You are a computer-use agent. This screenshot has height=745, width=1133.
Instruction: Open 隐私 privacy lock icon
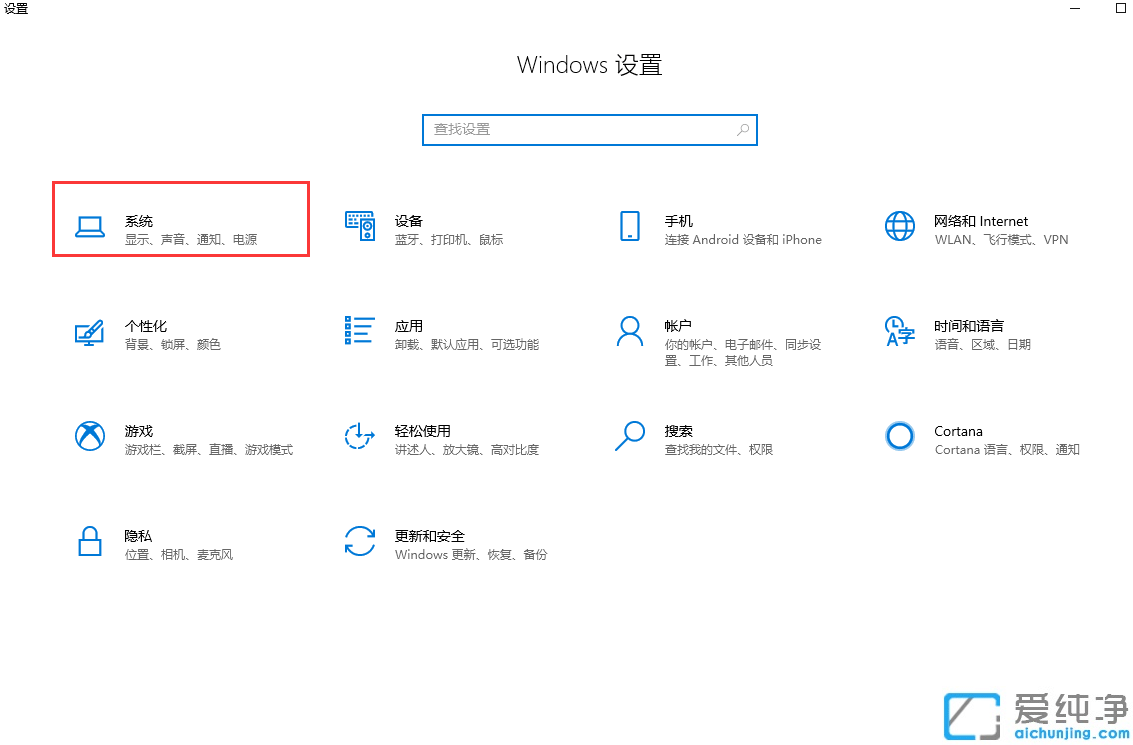coord(89,543)
